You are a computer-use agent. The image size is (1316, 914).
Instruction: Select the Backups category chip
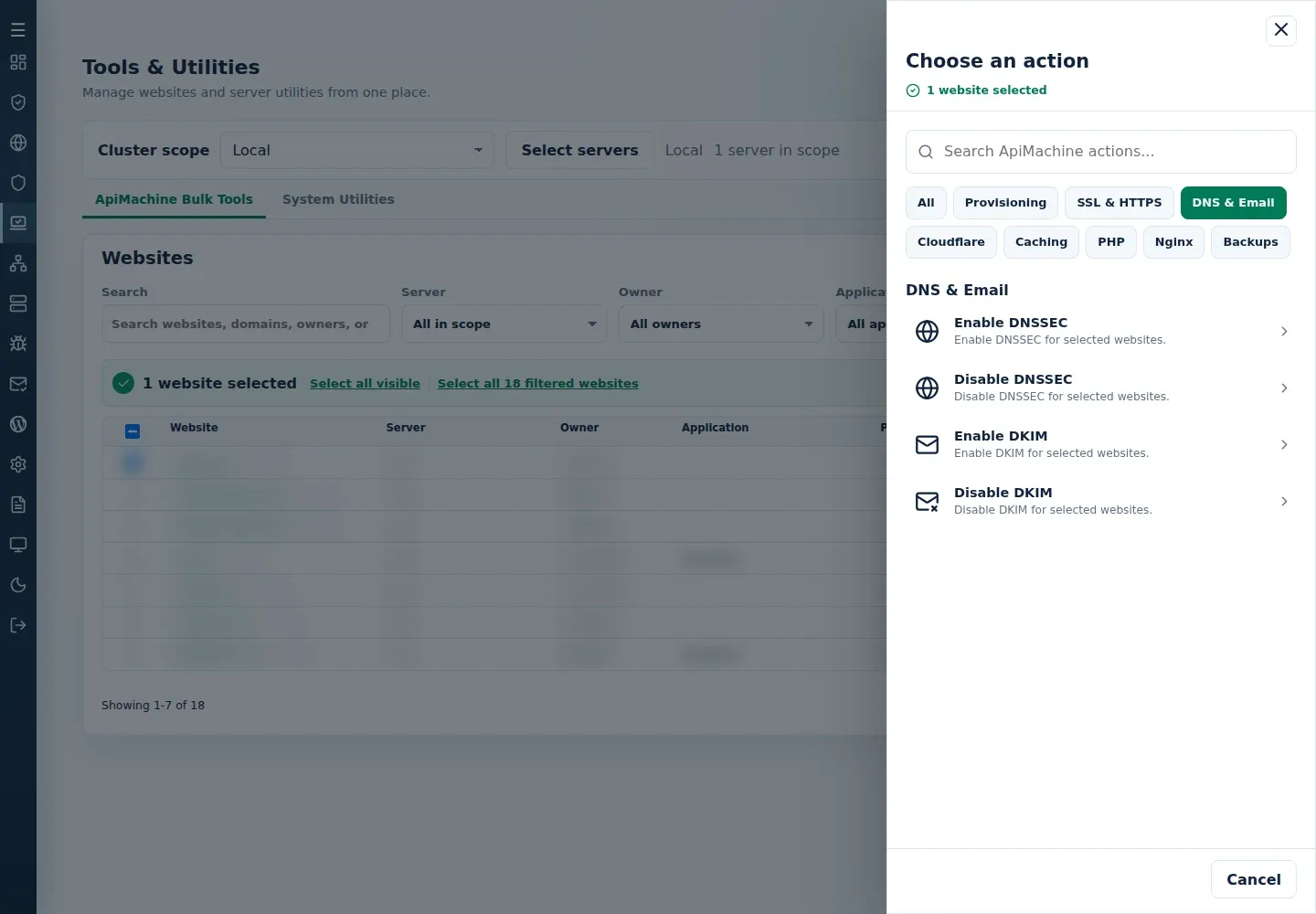1250,242
